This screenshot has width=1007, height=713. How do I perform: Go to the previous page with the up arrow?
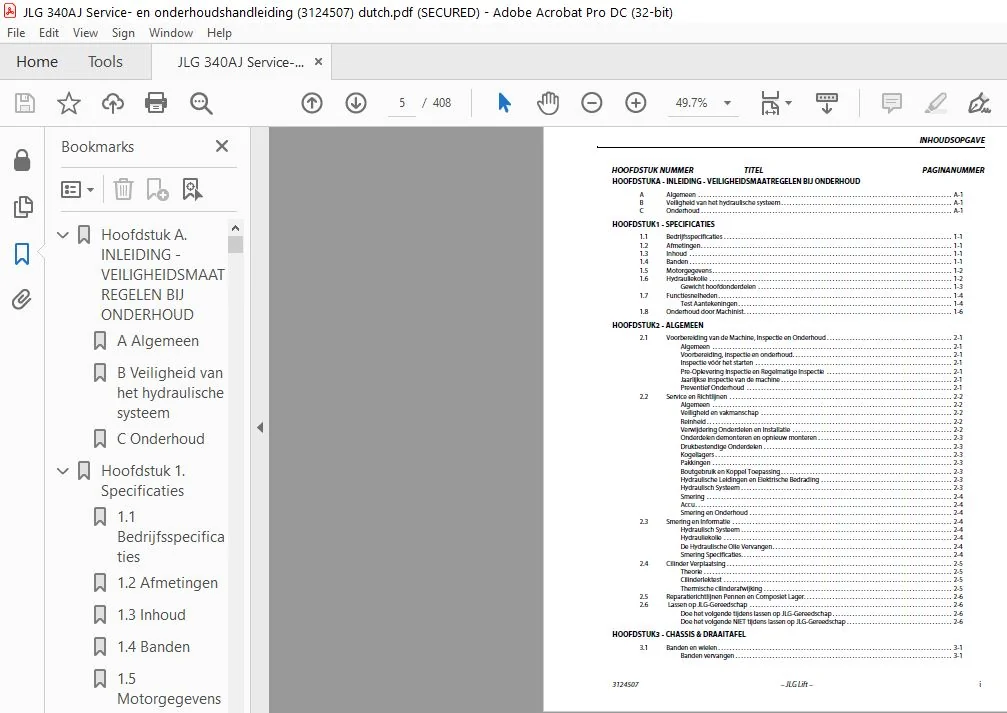click(312, 103)
